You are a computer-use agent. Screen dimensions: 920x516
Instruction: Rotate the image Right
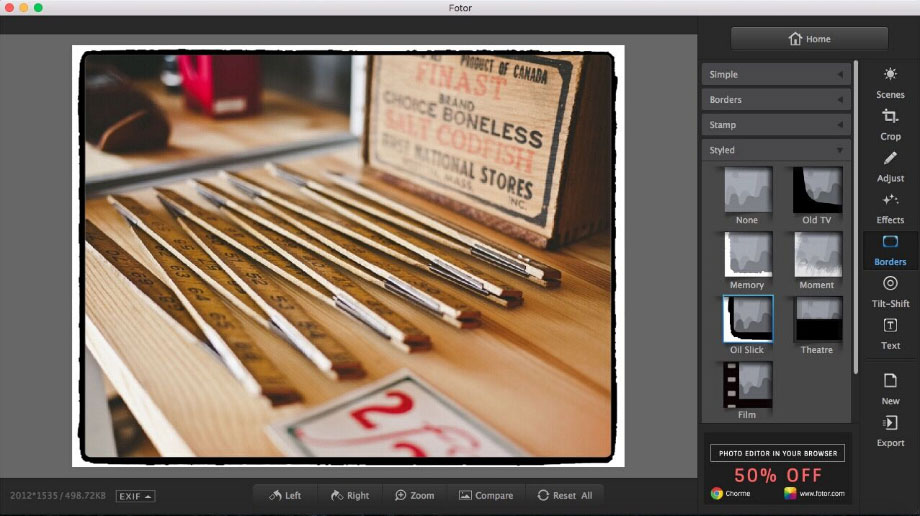tap(350, 495)
